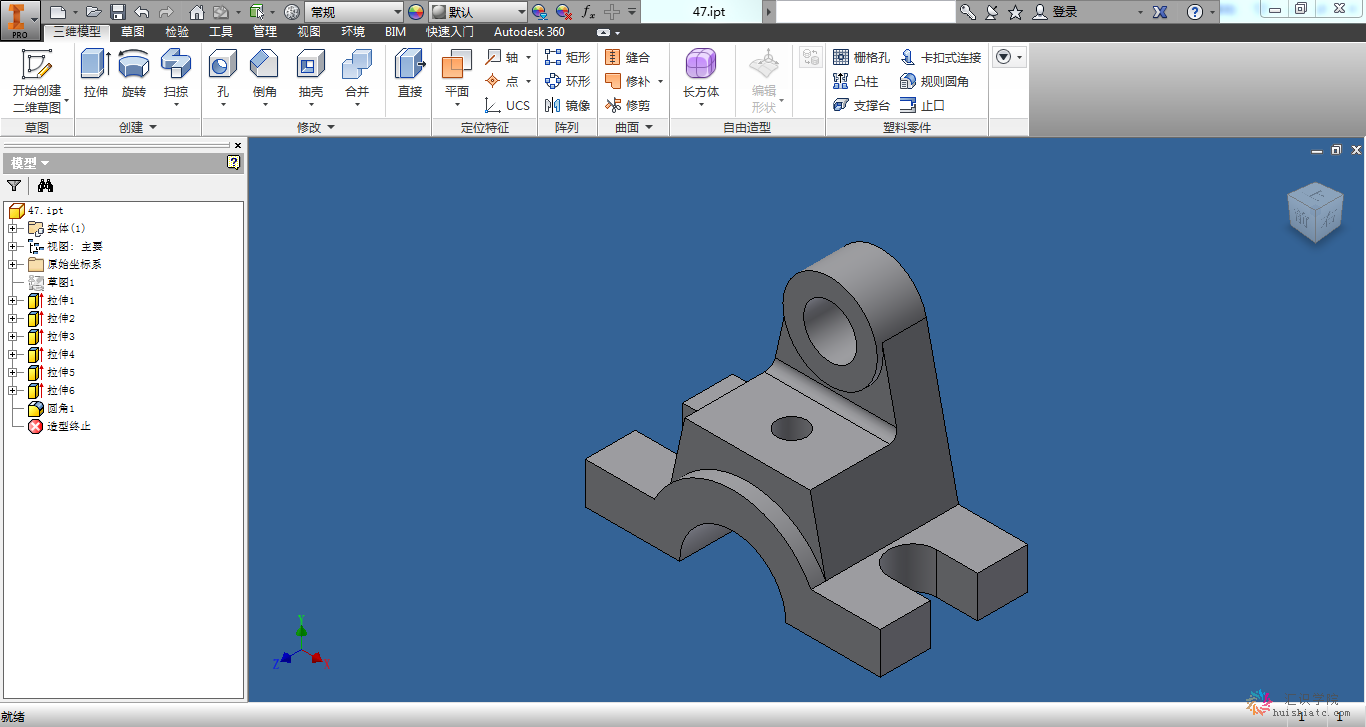Open the help question mark button

pyautogui.click(x=1195, y=12)
